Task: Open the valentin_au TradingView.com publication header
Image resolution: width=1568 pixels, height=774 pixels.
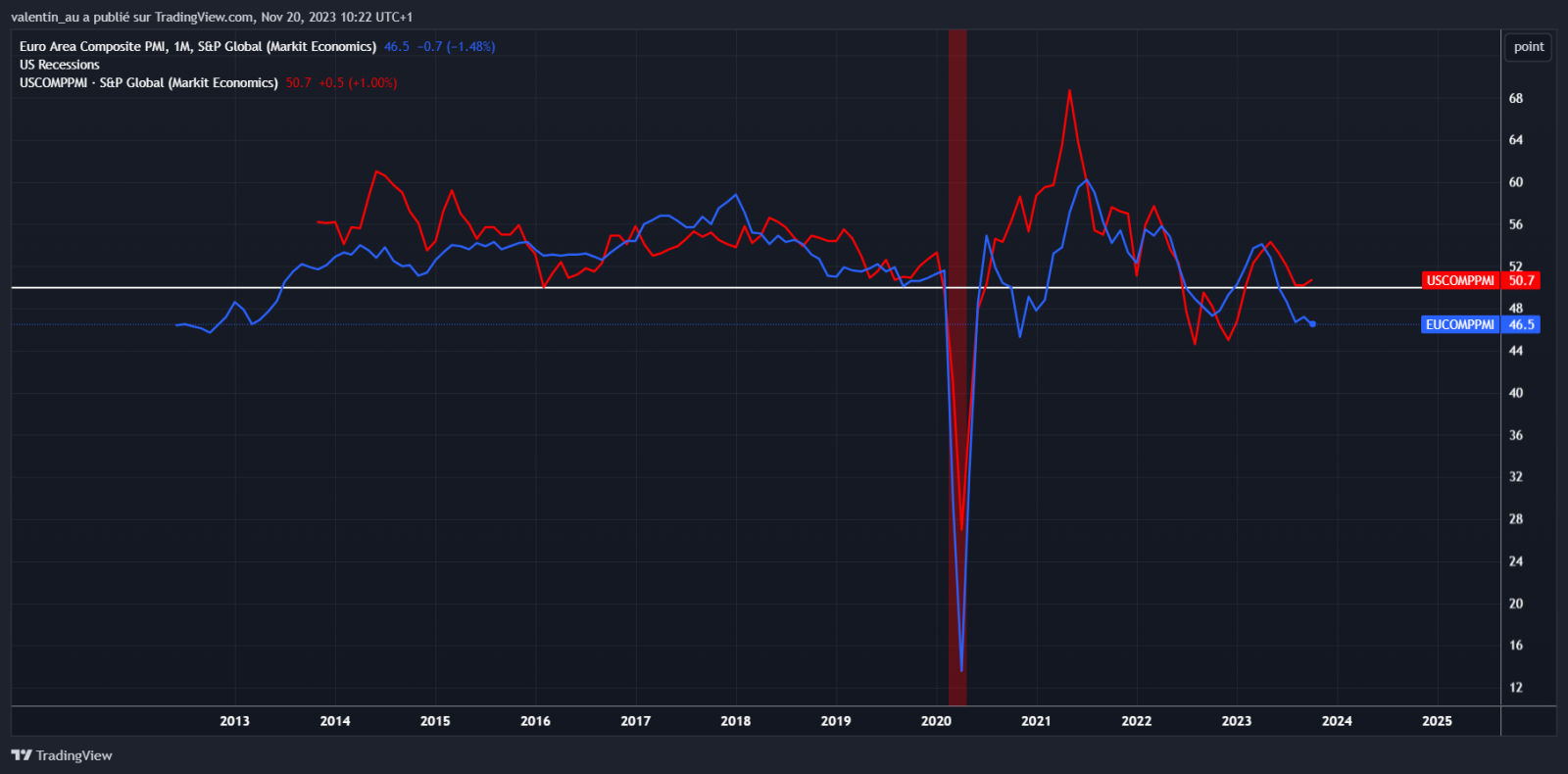Action: [x=212, y=18]
